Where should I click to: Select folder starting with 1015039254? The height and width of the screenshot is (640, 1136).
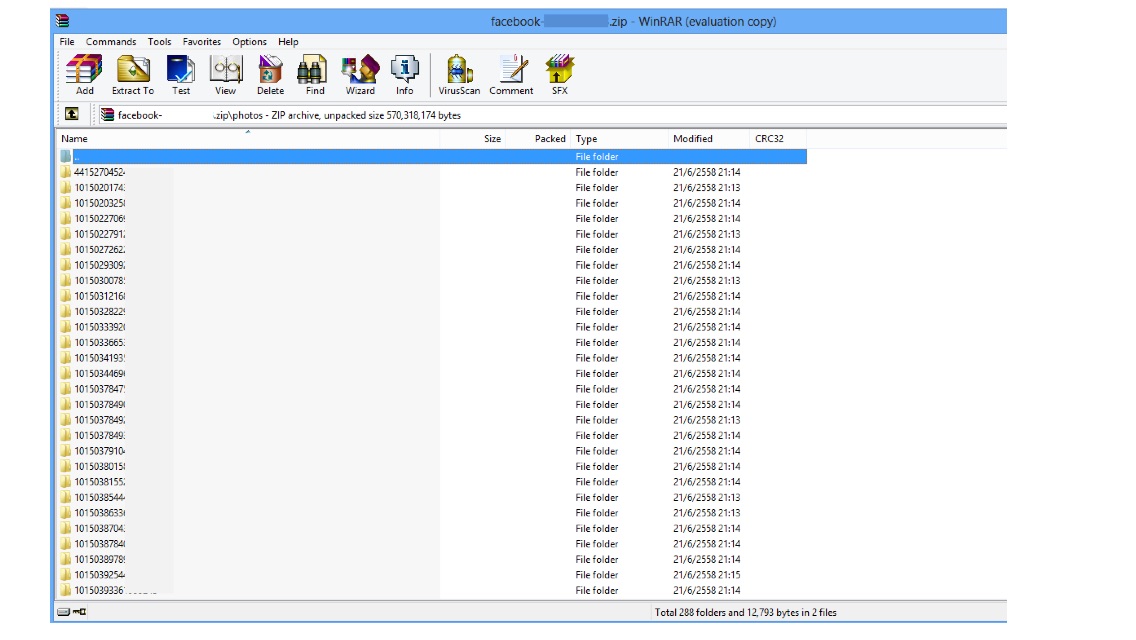pos(433,575)
